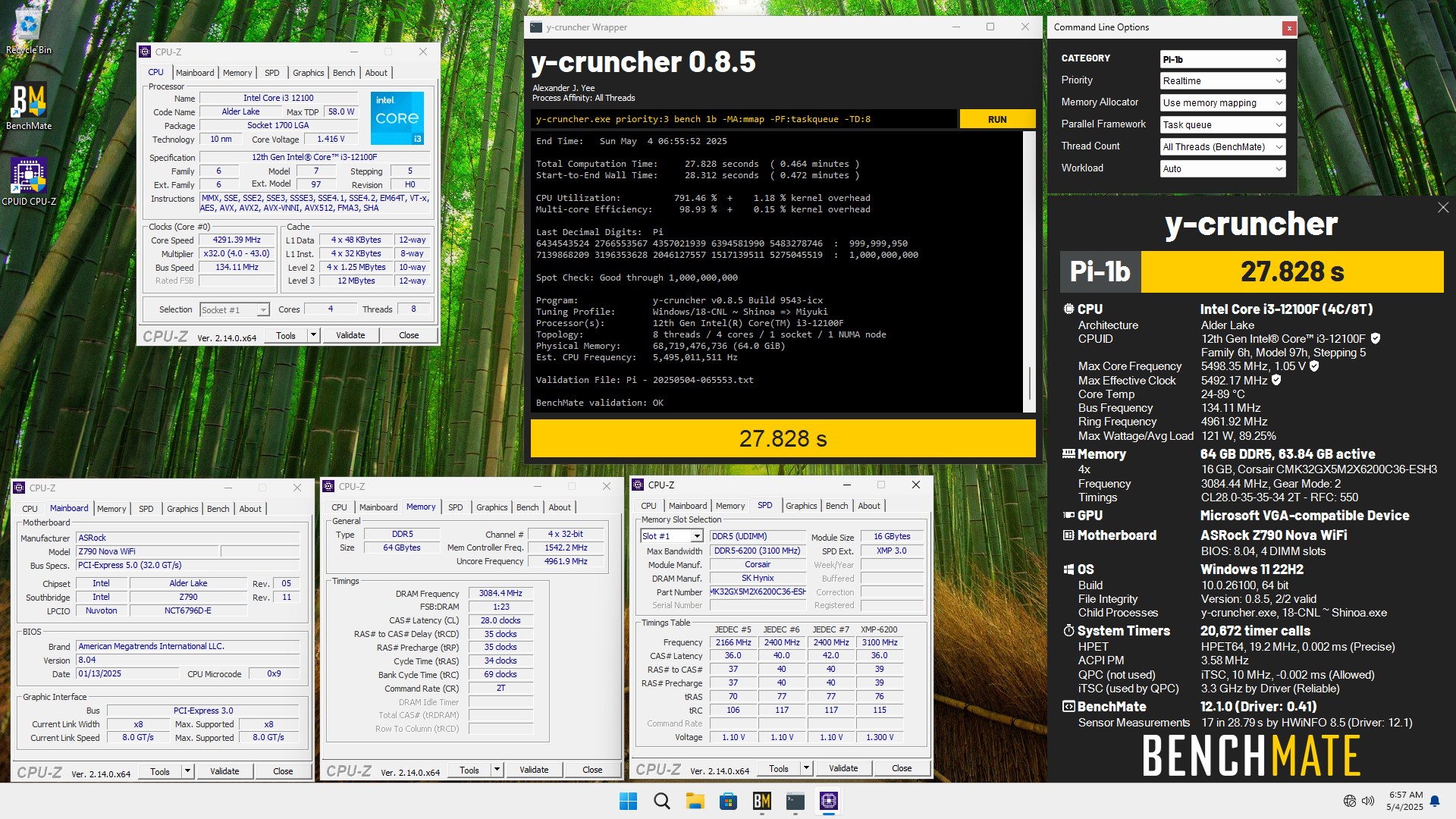Close the BenchMate y-cruncher result panel
This screenshot has width=1456, height=819.
1442,207
